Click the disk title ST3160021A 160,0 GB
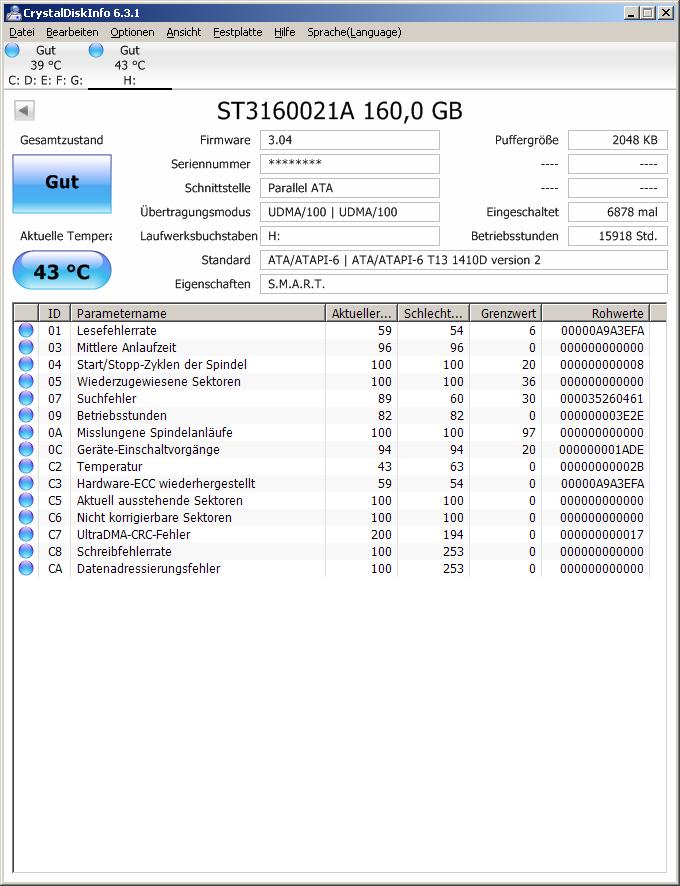680x886 pixels. [340, 111]
